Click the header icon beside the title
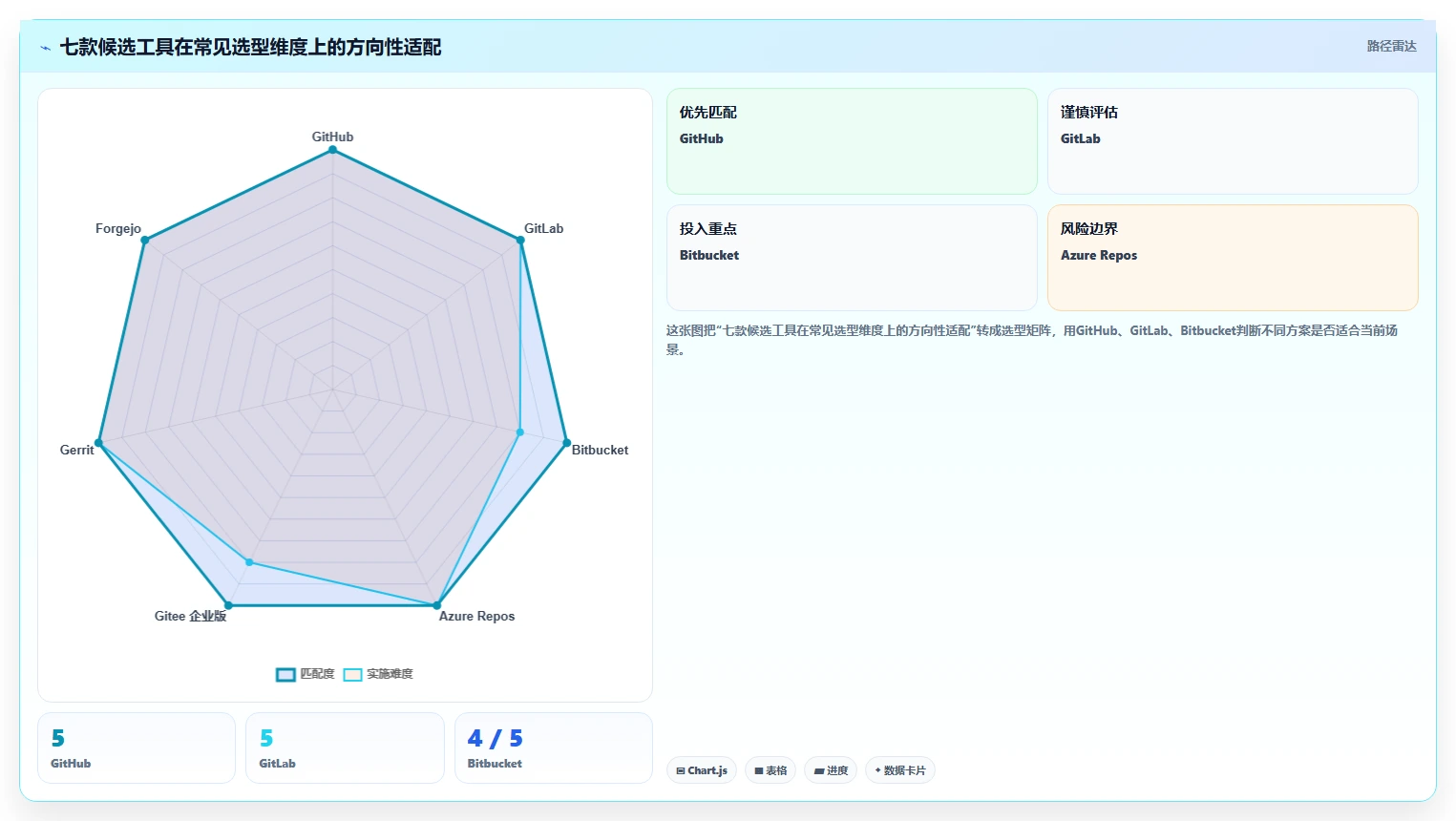 click(45, 48)
